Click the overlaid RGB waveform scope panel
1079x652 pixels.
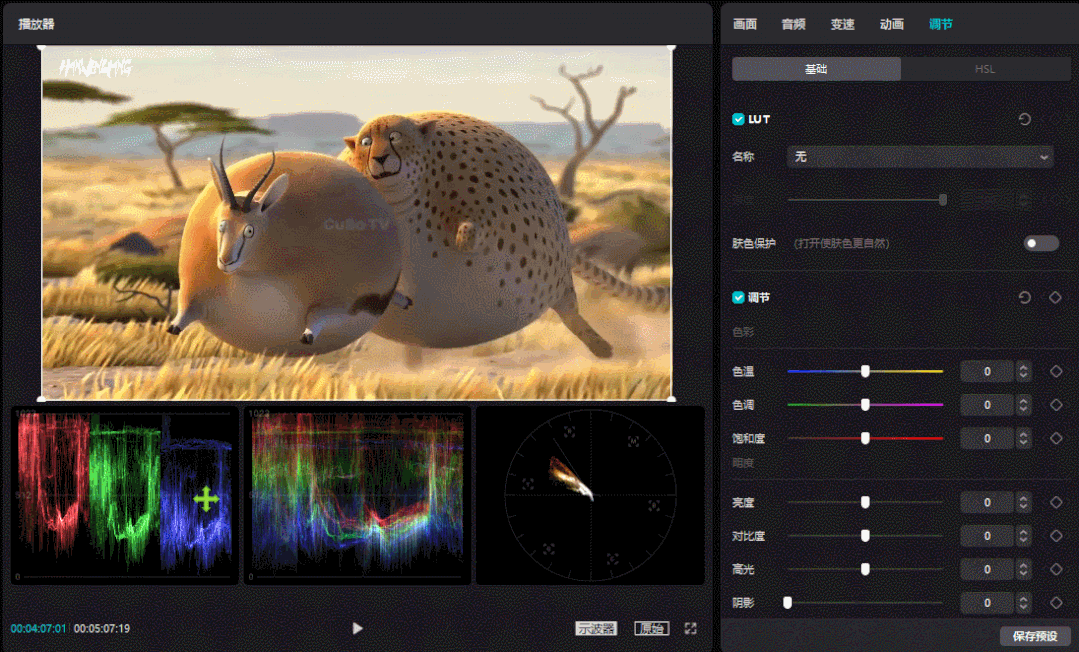pyautogui.click(x=358, y=495)
